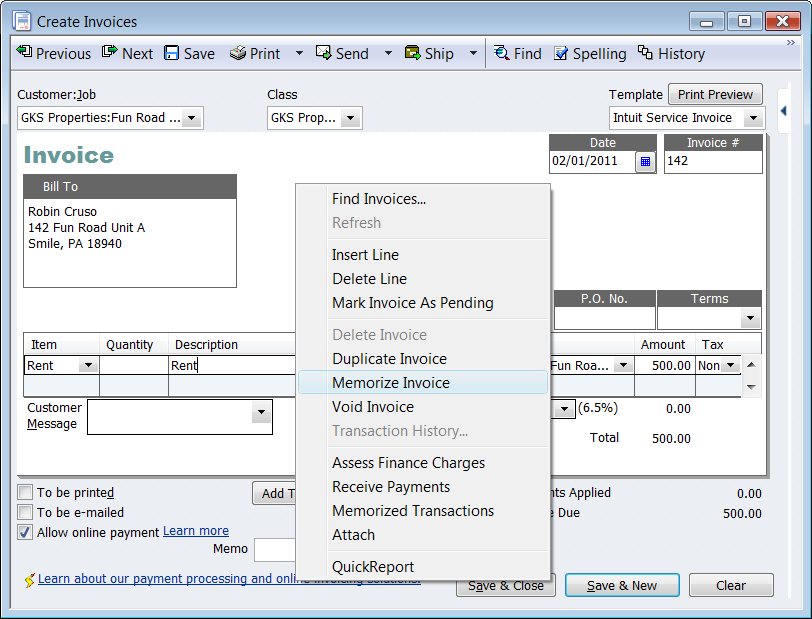Open Find from the toolbar
This screenshot has height=619, width=812.
[x=501, y=53]
